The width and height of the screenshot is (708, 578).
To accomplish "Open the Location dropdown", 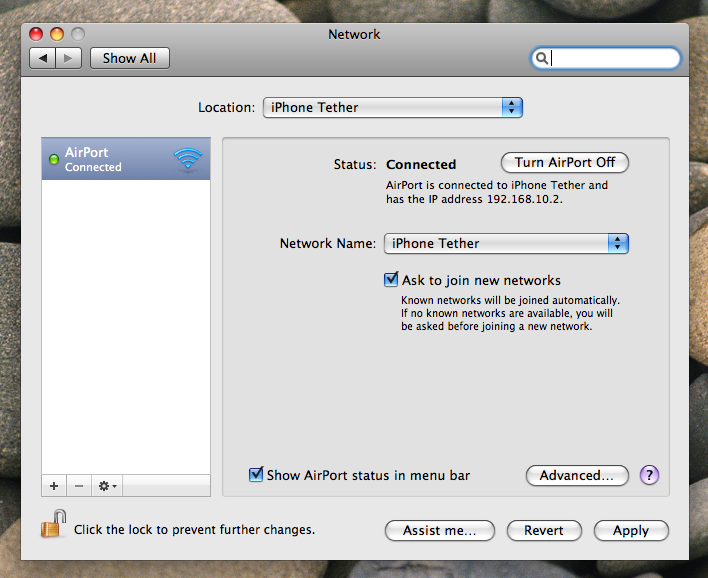I will coord(393,107).
